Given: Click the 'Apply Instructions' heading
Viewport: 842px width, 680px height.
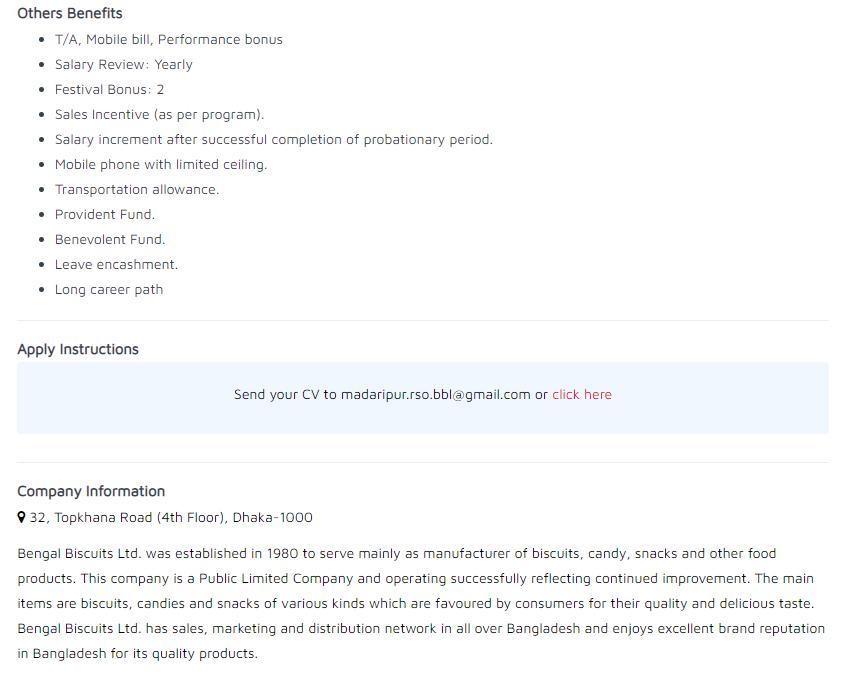Looking at the screenshot, I should (x=78, y=350).
